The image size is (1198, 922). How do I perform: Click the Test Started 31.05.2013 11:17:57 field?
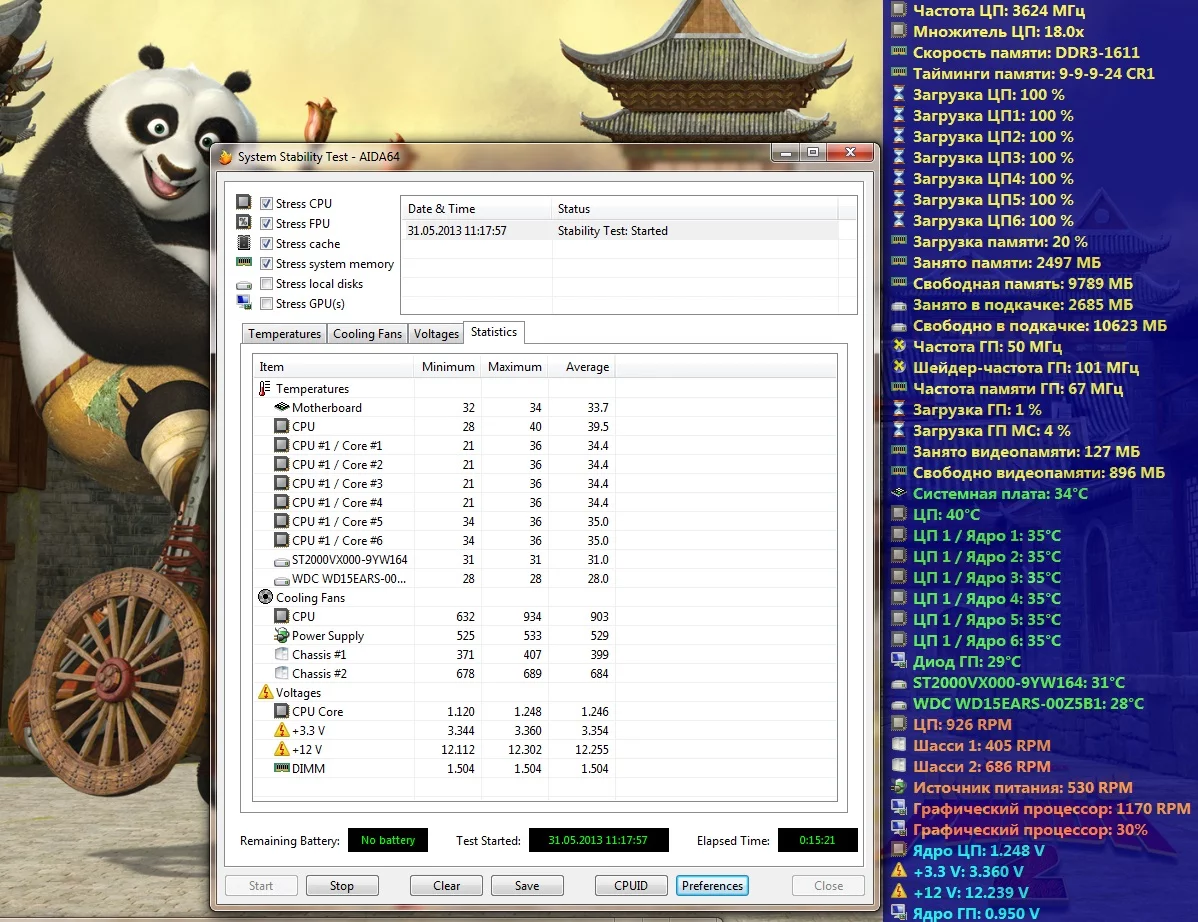598,840
